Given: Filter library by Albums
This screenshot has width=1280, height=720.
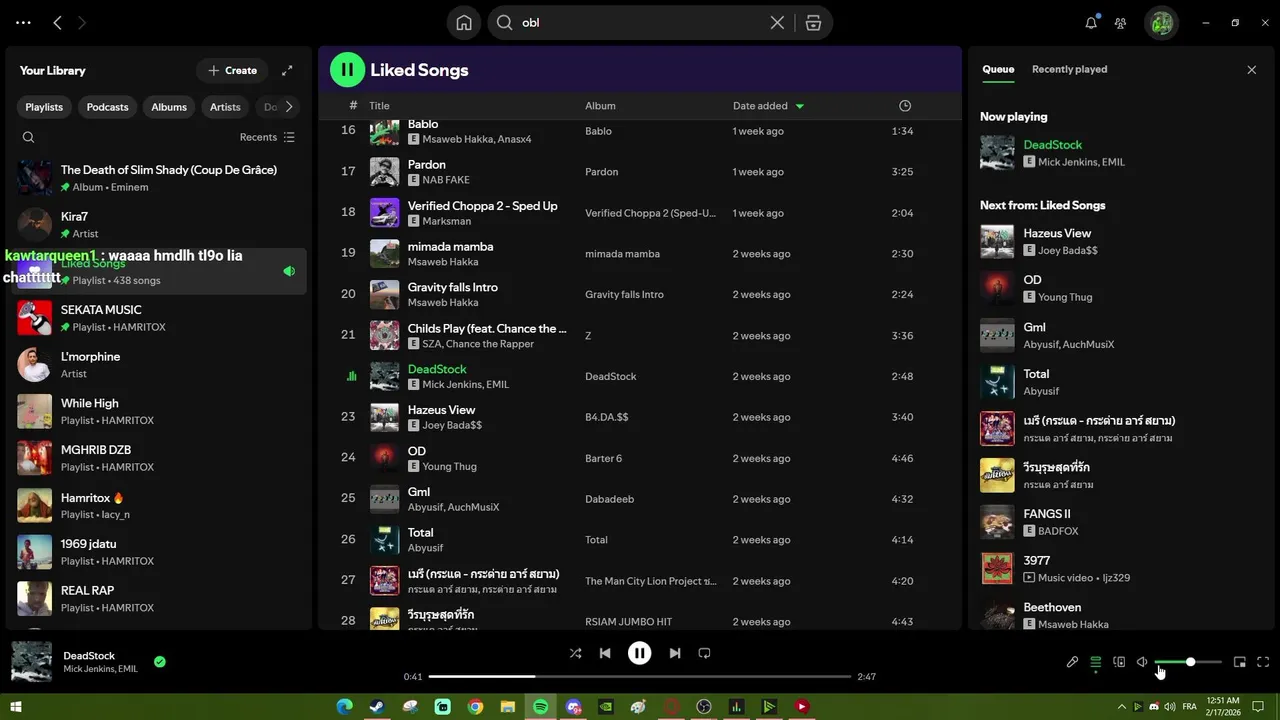Looking at the screenshot, I should [x=169, y=107].
